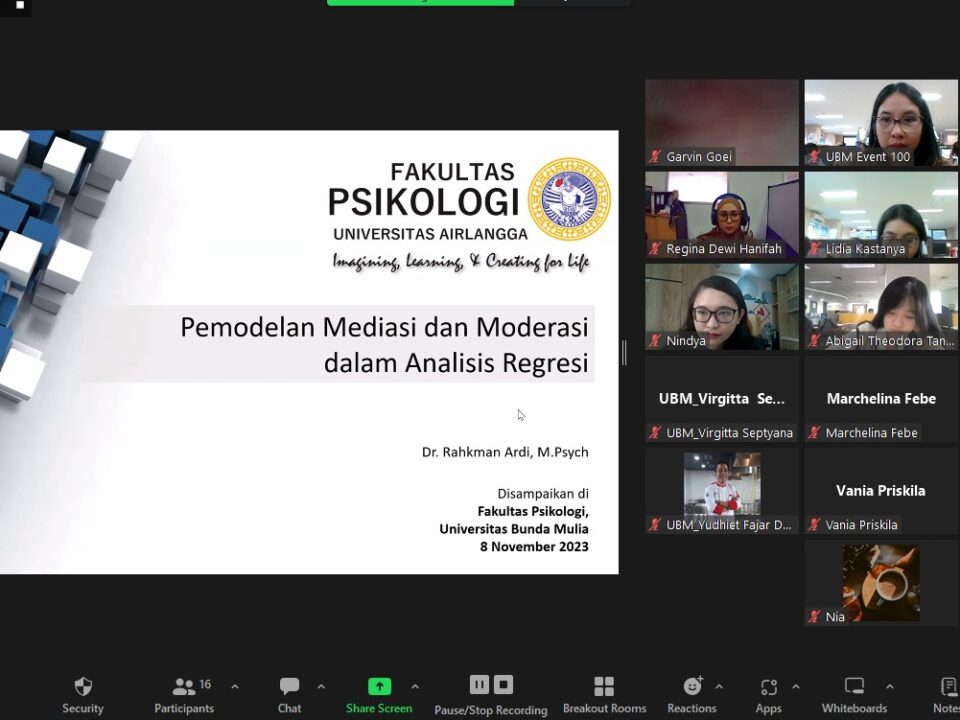Select Regina Dewi Hanifah video tile
Viewport: 960px width, 720px height.
click(x=722, y=215)
